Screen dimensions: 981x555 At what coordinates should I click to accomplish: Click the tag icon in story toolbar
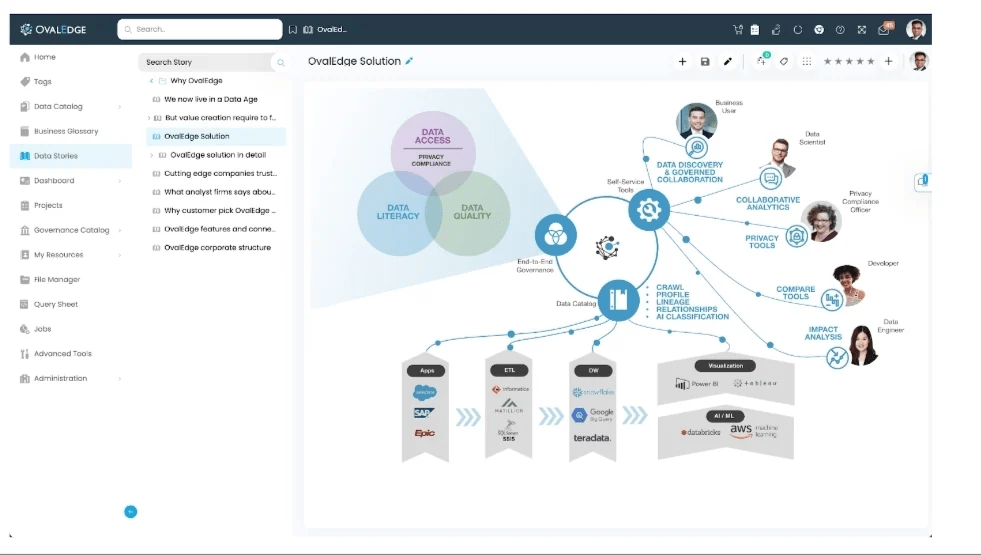[x=784, y=61]
